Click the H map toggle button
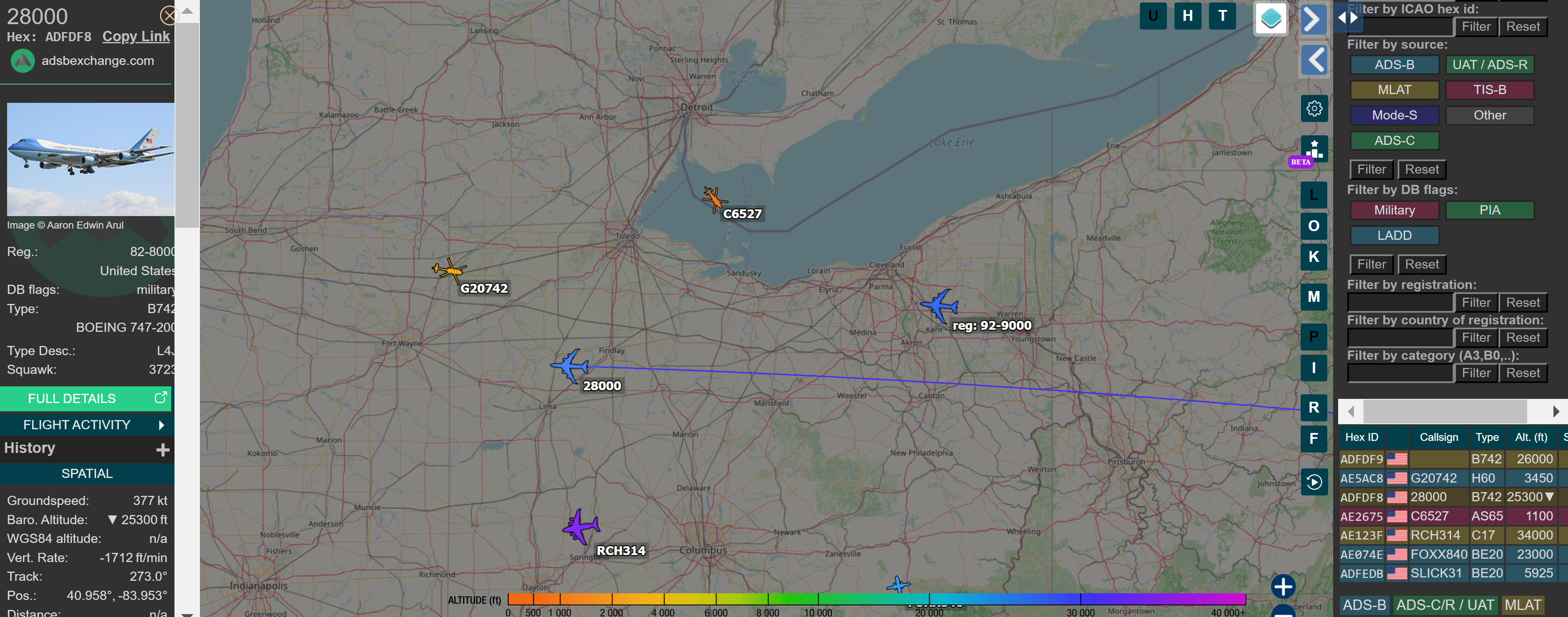 pyautogui.click(x=1188, y=16)
